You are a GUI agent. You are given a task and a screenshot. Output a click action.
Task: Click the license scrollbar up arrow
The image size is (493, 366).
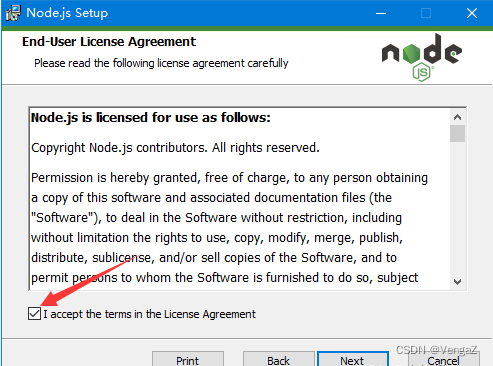tap(457, 117)
